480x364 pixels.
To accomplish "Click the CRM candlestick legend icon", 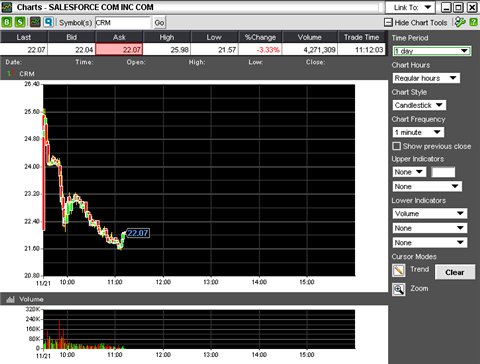I will pyautogui.click(x=11, y=73).
